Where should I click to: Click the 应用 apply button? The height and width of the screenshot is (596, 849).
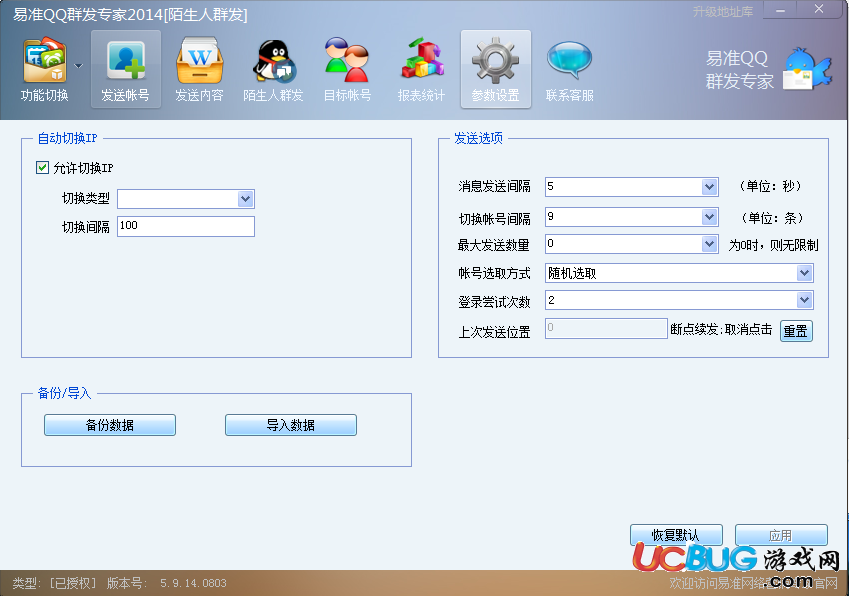tap(781, 535)
